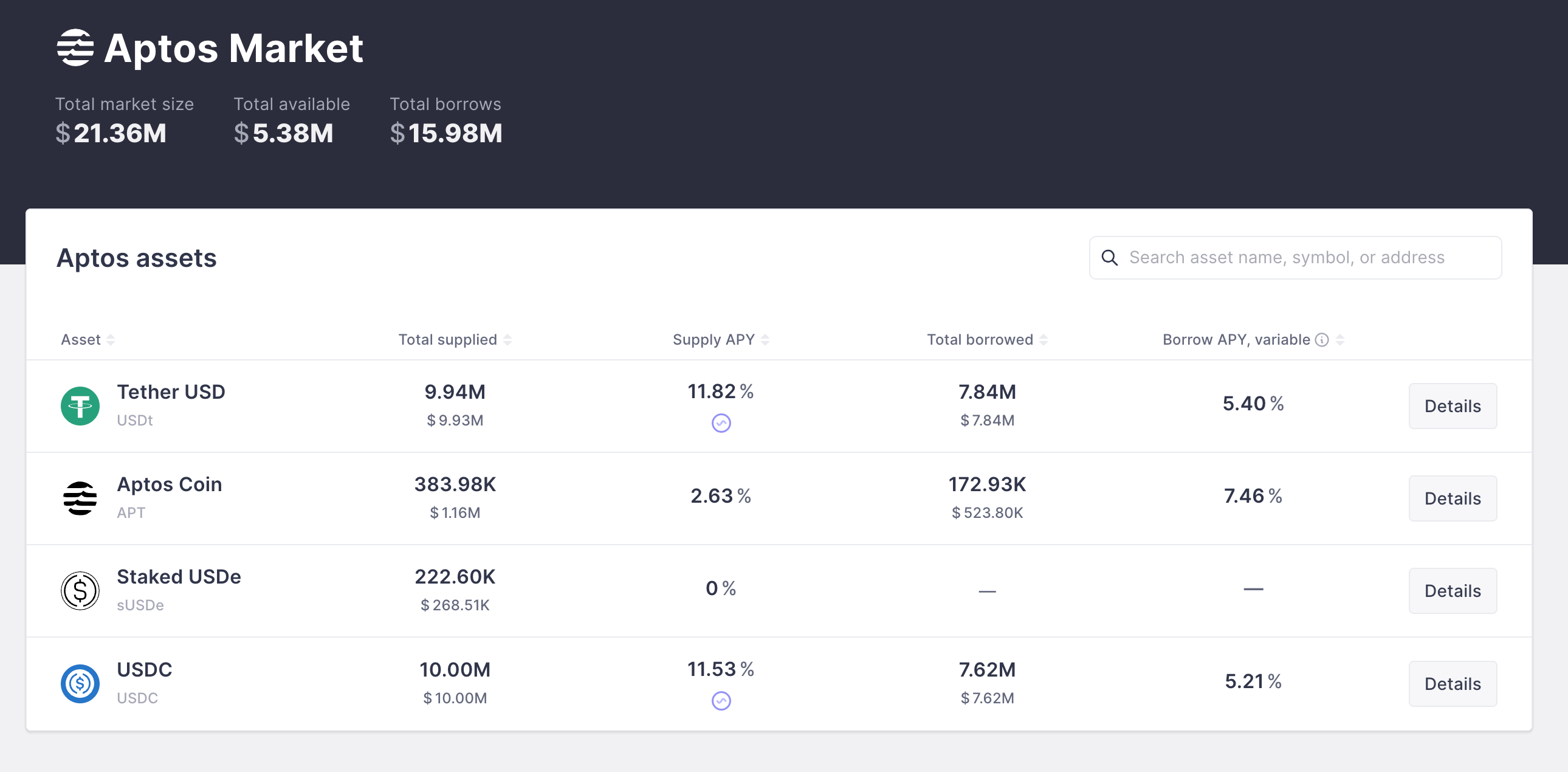Sort by Supply APY column header

pyautogui.click(x=714, y=340)
